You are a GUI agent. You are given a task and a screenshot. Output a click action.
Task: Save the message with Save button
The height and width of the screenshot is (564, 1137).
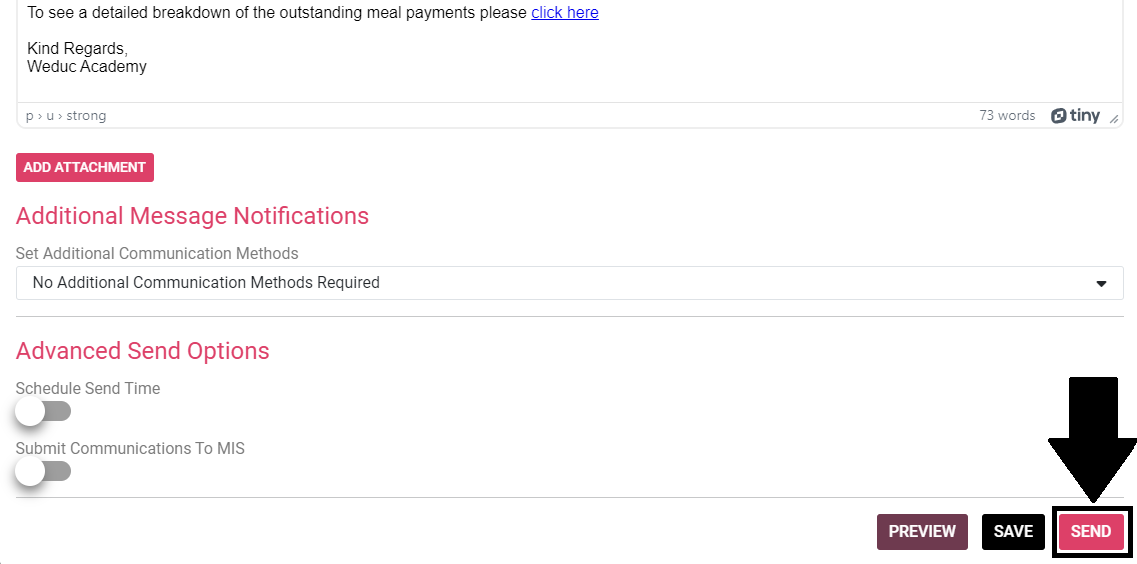pos(1013,532)
